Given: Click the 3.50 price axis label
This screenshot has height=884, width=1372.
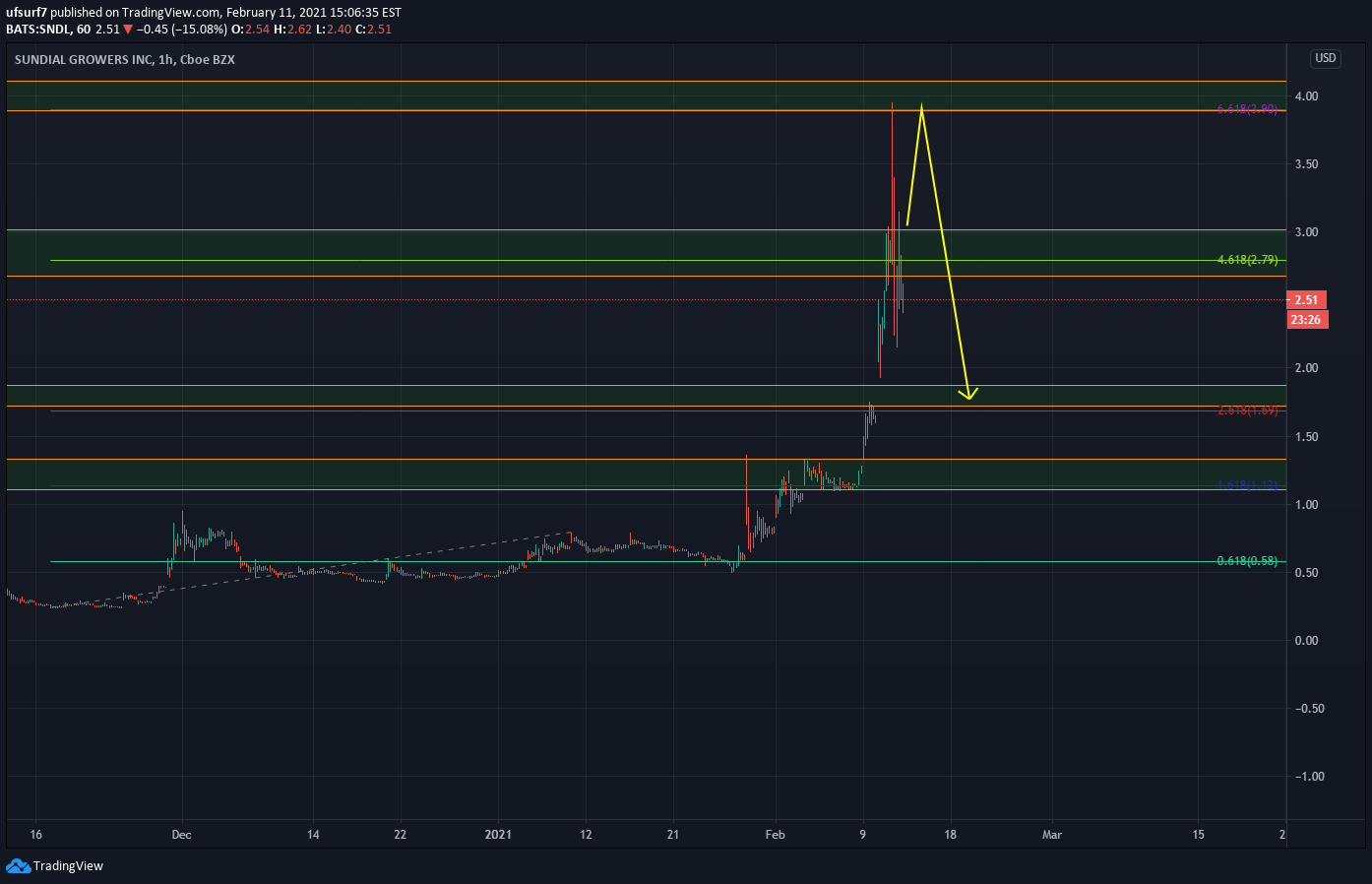Looking at the screenshot, I should point(1307,164).
